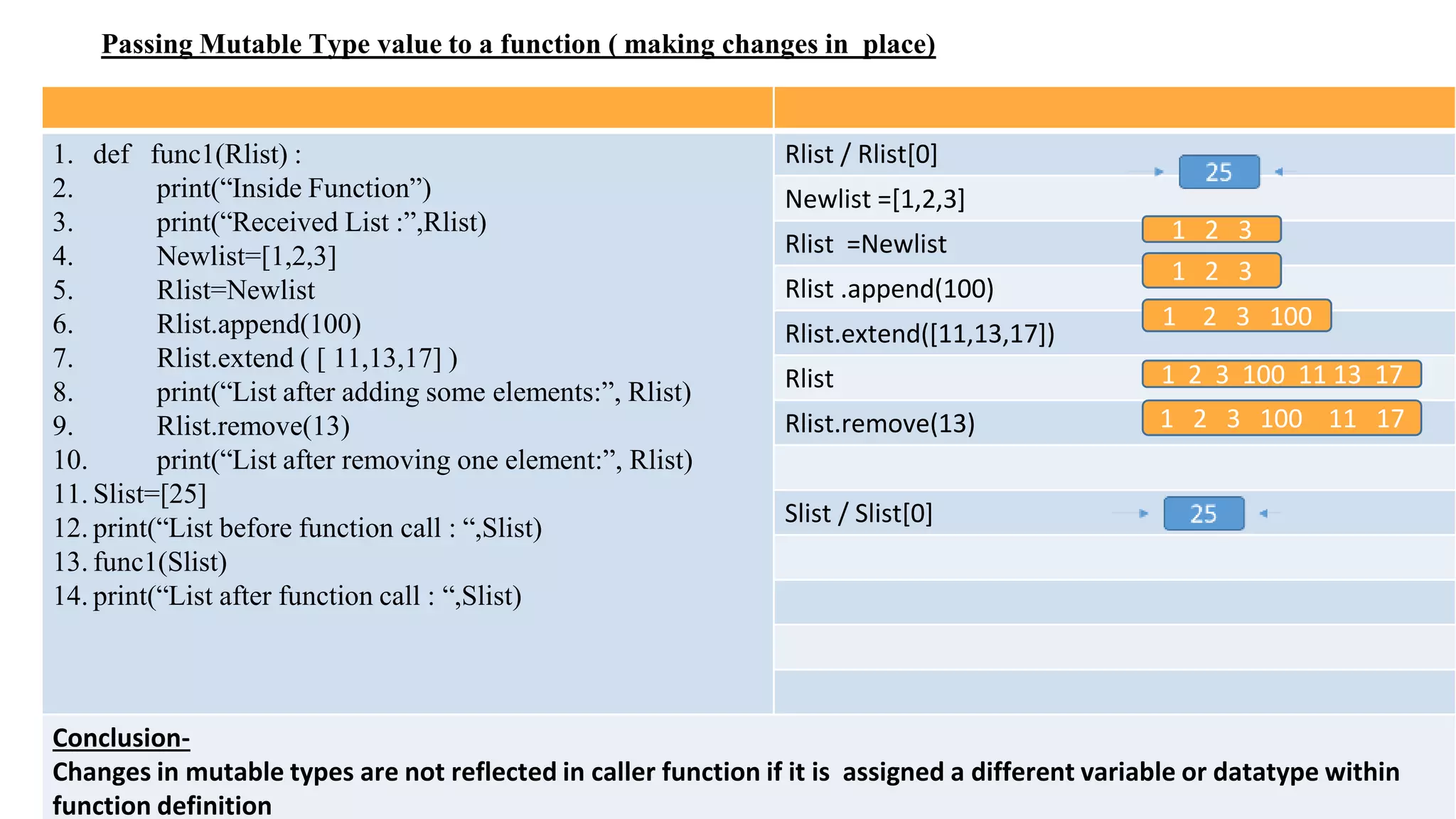Select the orange 1 2 3 box beside Newlist

[1211, 230]
